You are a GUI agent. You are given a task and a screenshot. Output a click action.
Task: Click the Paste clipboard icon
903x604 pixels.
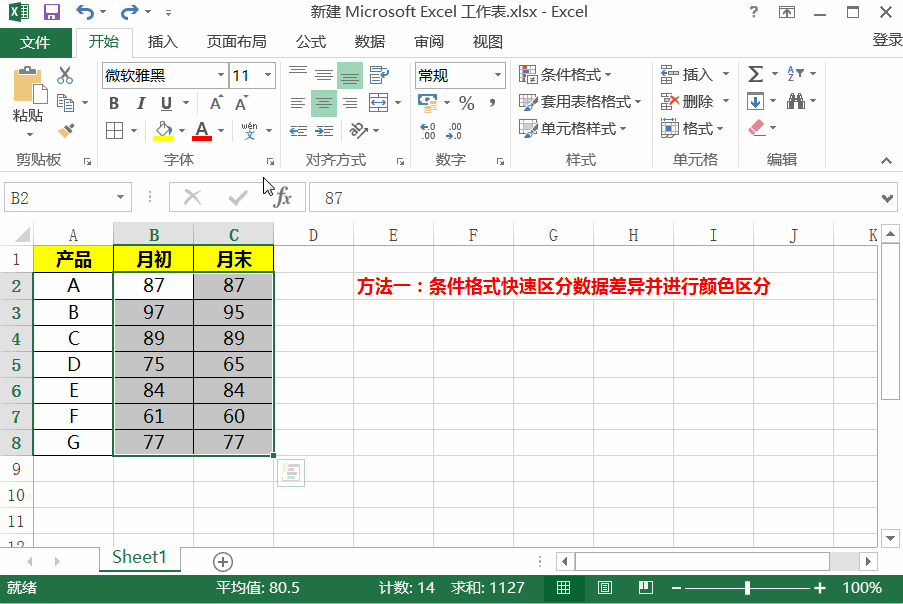click(29, 85)
